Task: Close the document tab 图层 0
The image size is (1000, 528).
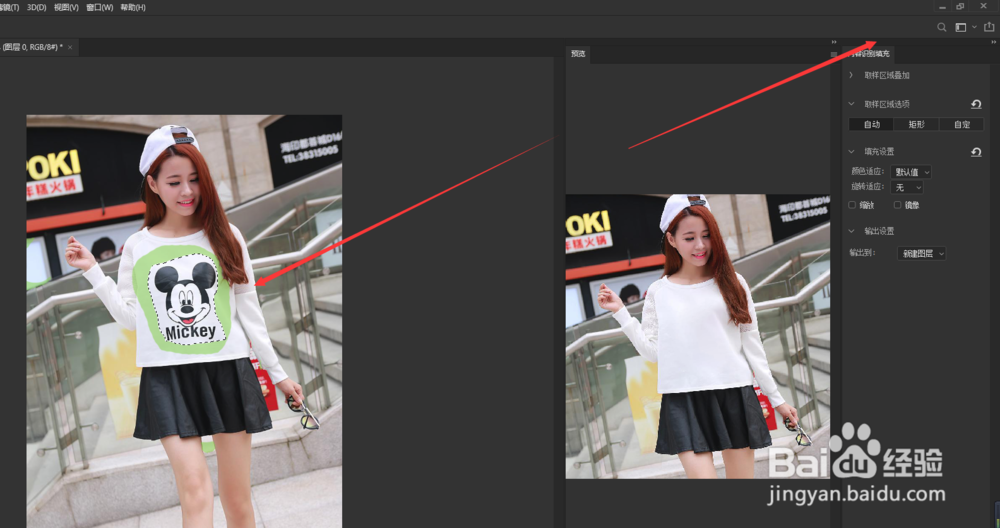Action: click(x=70, y=47)
